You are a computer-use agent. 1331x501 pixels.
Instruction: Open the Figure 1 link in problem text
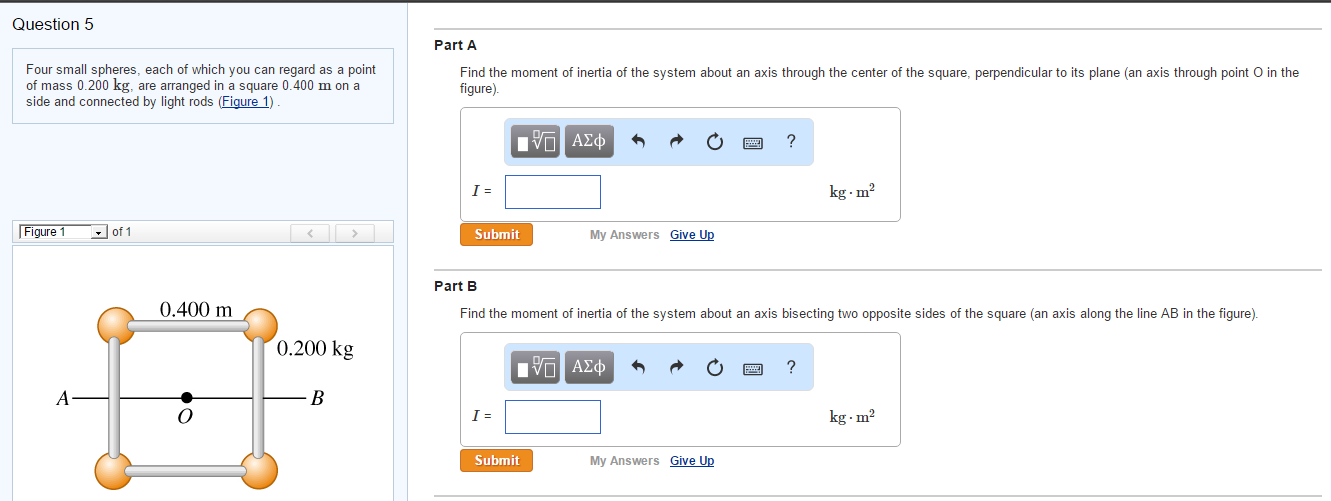pyautogui.click(x=245, y=102)
